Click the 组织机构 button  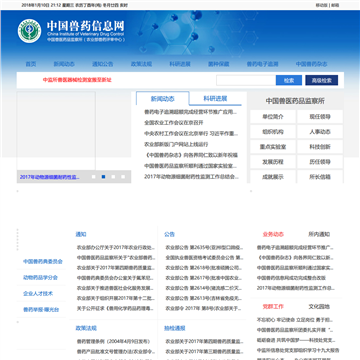273,132
